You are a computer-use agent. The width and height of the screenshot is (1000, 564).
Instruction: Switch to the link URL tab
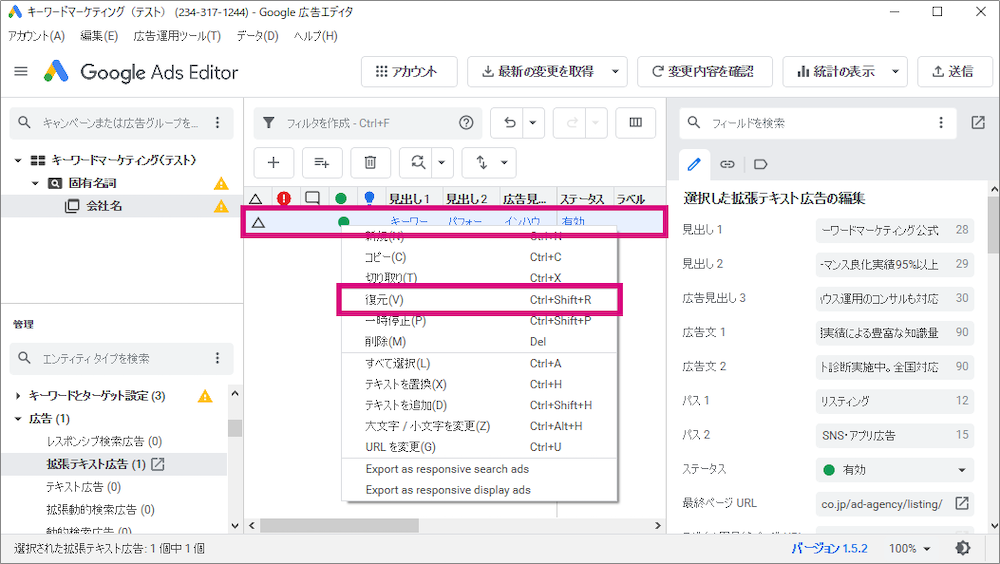[x=727, y=164]
